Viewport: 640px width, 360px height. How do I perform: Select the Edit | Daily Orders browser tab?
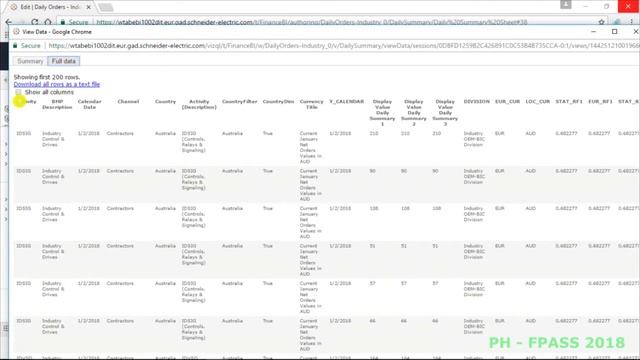click(x=50, y=7)
